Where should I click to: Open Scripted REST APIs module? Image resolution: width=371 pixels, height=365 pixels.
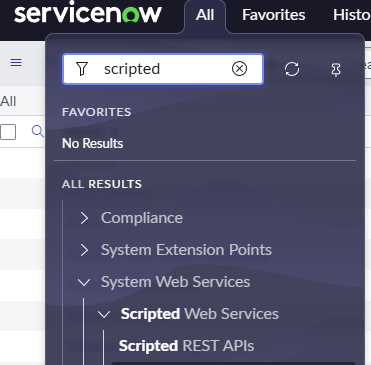click(x=186, y=346)
